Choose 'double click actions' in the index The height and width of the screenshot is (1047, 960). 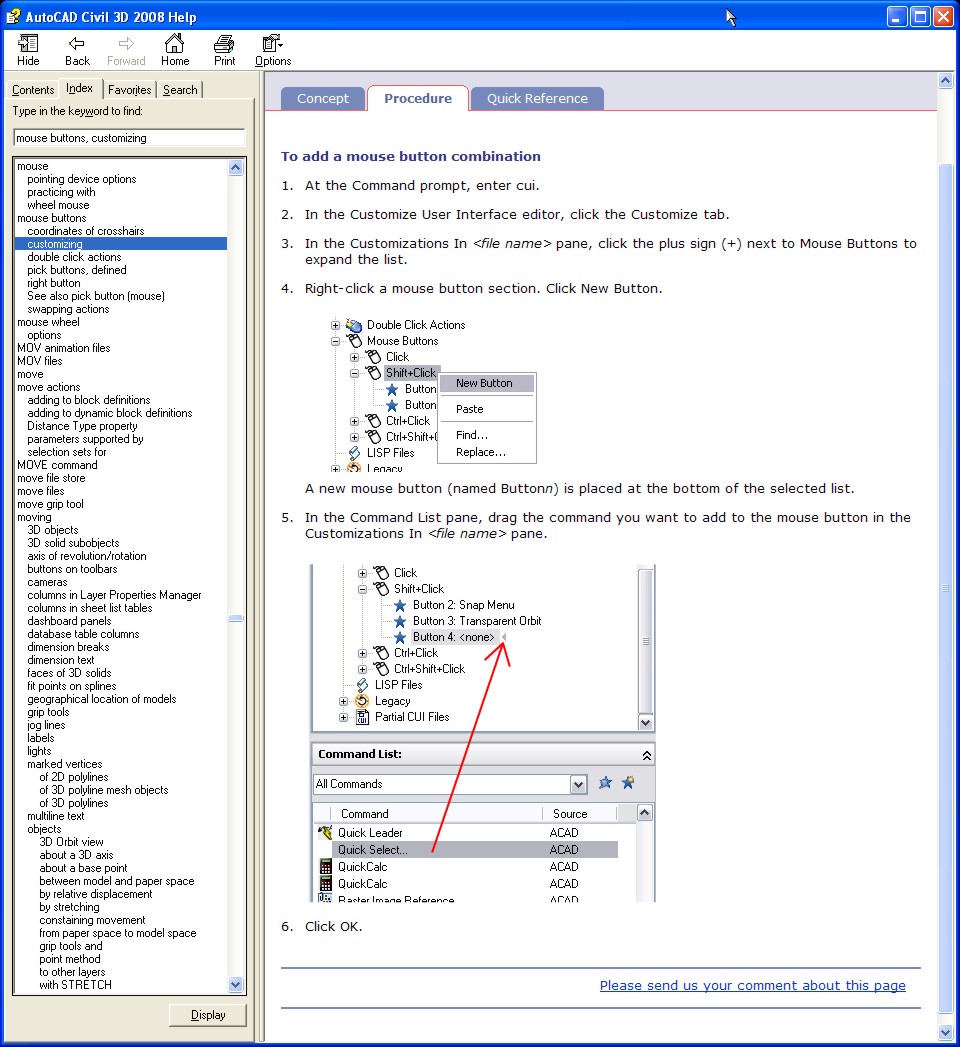coord(74,257)
